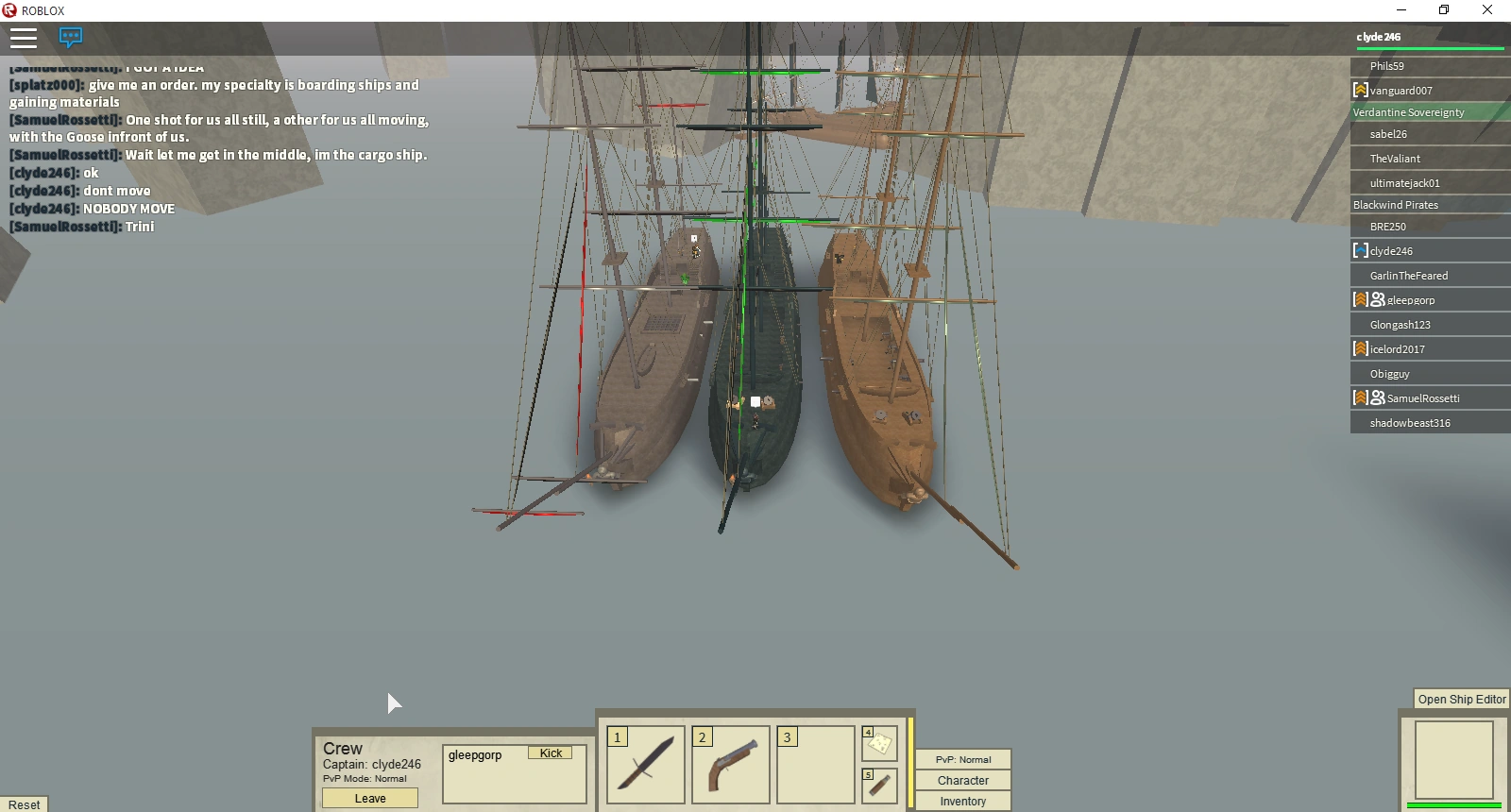1511x812 pixels.
Task: Toggle the chat window icon
Action: tap(71, 38)
